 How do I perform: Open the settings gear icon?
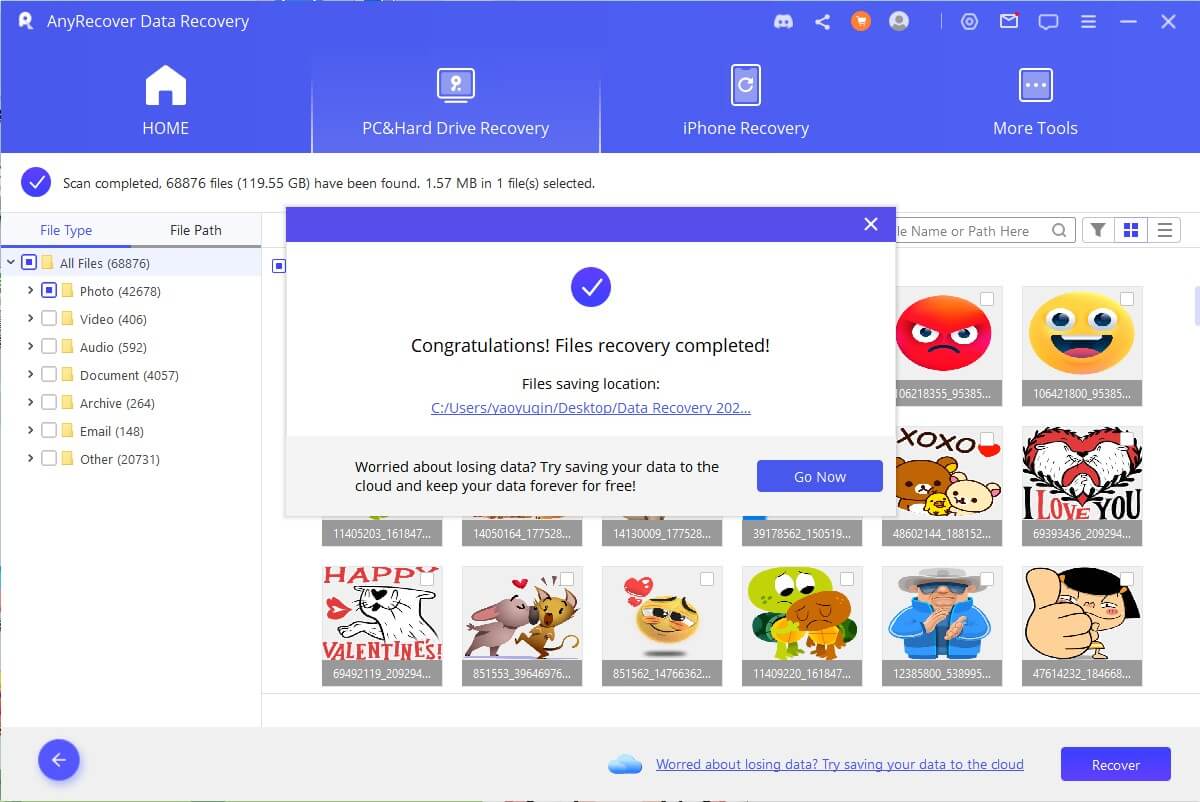coord(969,21)
